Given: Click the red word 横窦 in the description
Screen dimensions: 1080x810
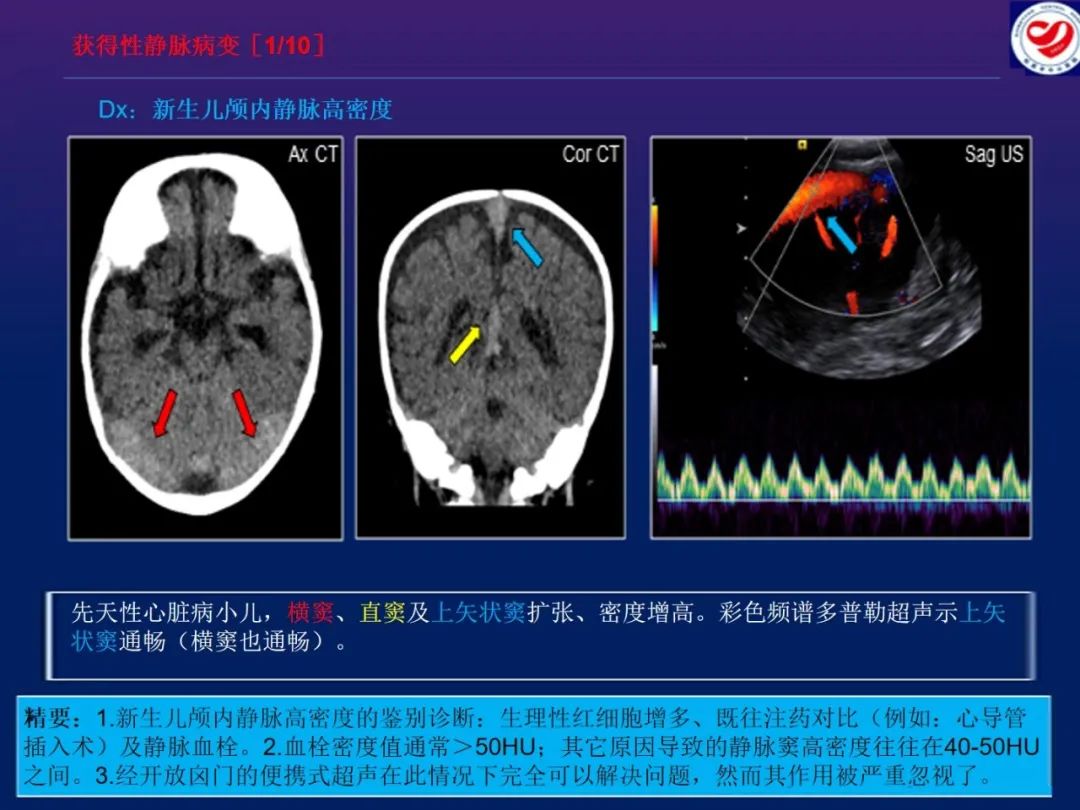Looking at the screenshot, I should (x=311, y=612).
